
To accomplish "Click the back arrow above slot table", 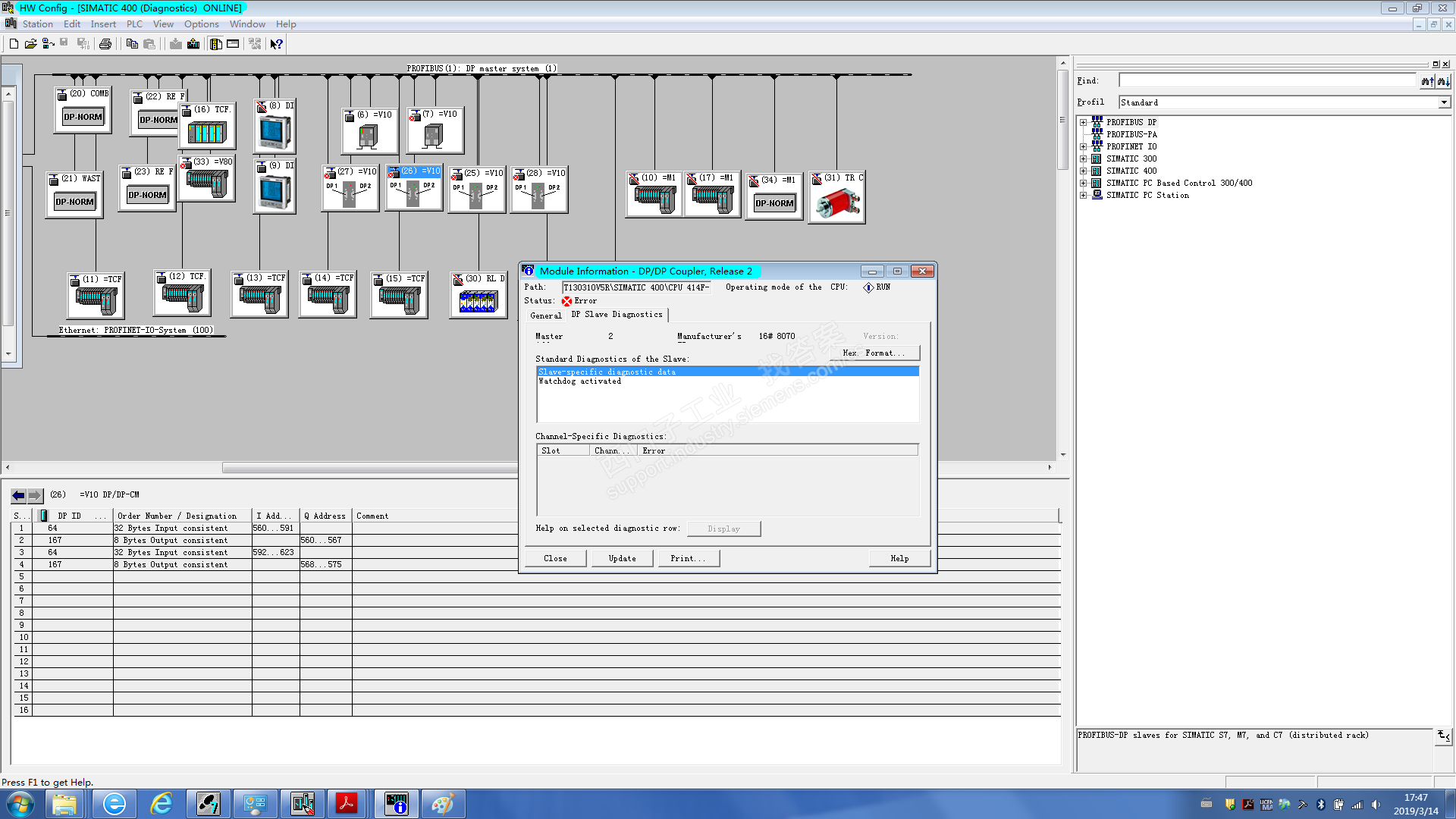I will 18,495.
